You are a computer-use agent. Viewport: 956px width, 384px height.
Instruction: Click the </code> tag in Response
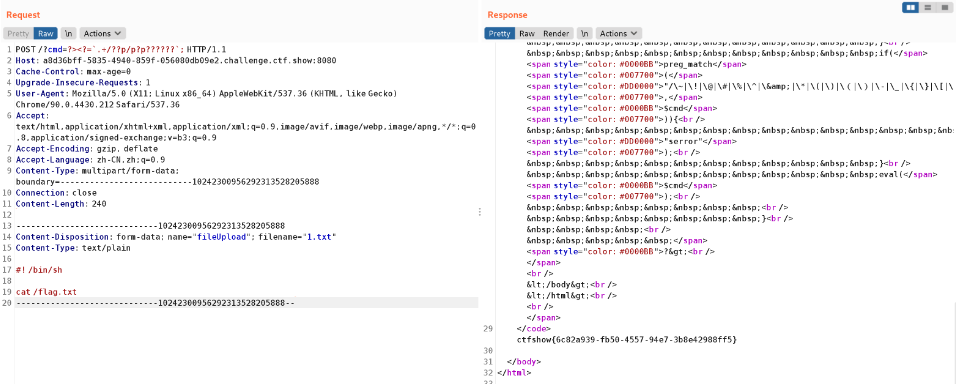pyautogui.click(x=533, y=328)
